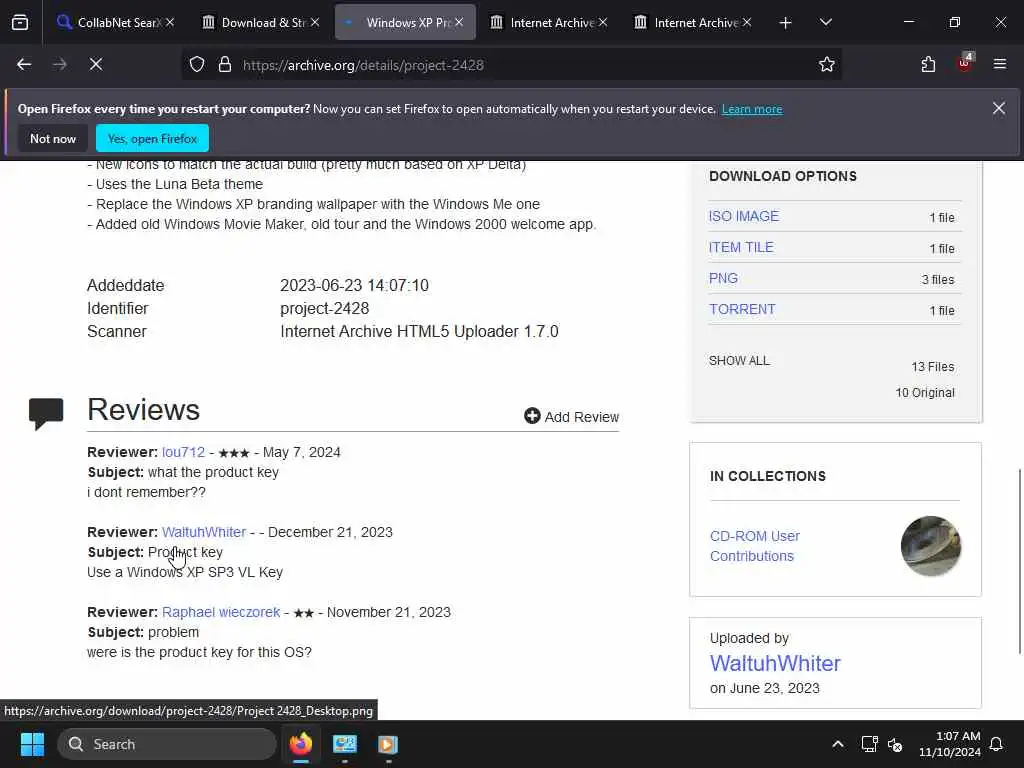Screen dimensions: 1024x768
Task: Click the Add Review plus icon
Action: tap(532, 416)
